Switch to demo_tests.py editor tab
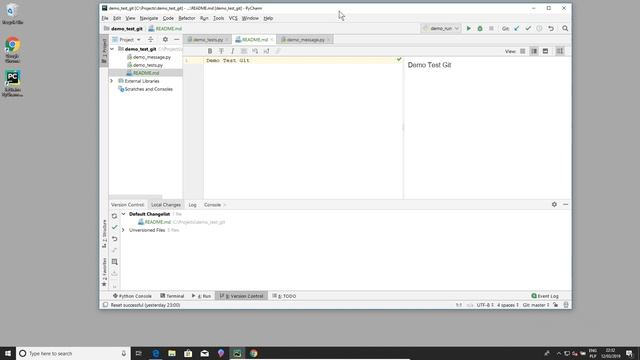This screenshot has height=360, width=640. click(x=208, y=40)
